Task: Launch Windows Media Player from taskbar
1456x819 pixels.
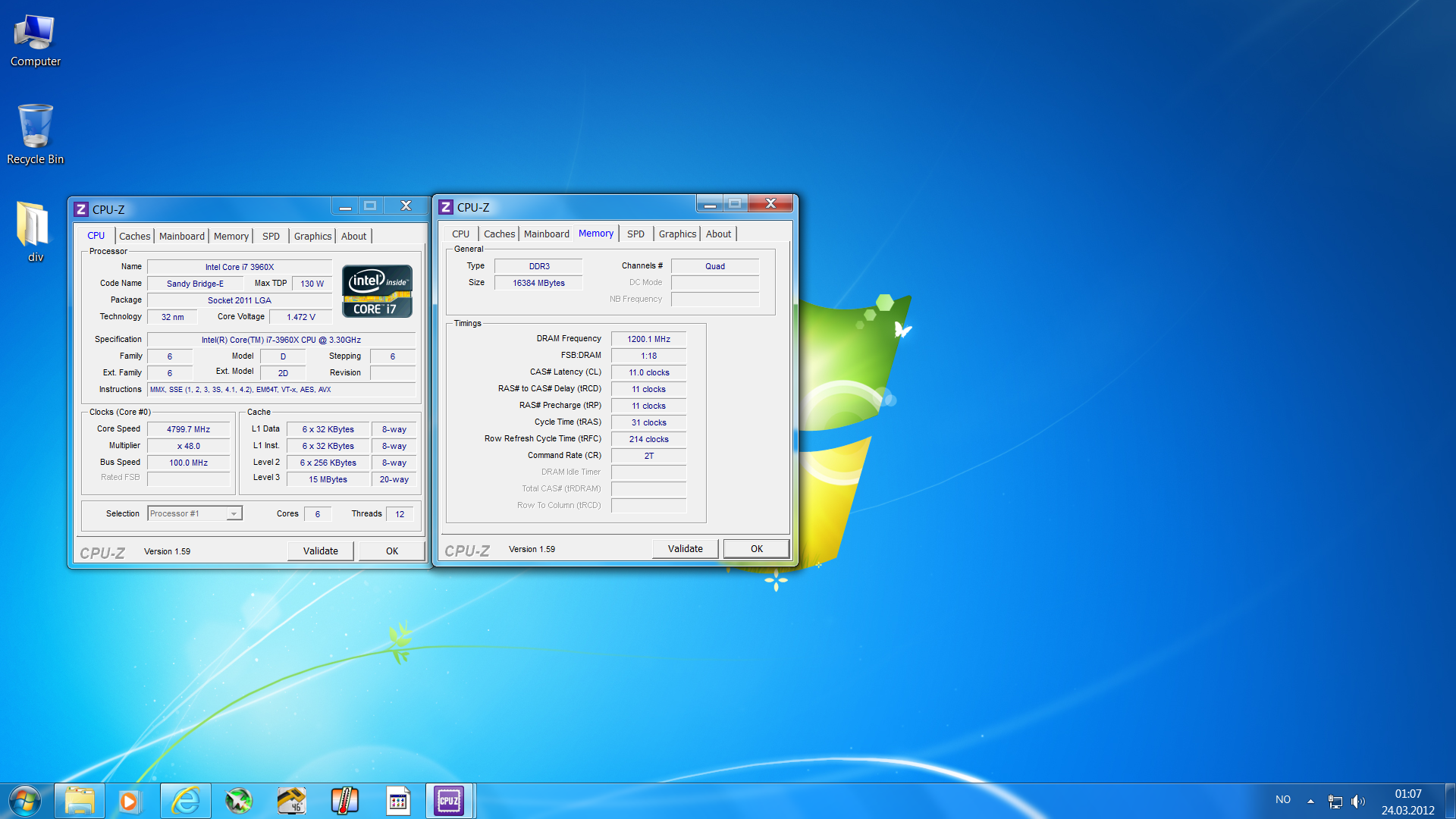Action: [129, 801]
